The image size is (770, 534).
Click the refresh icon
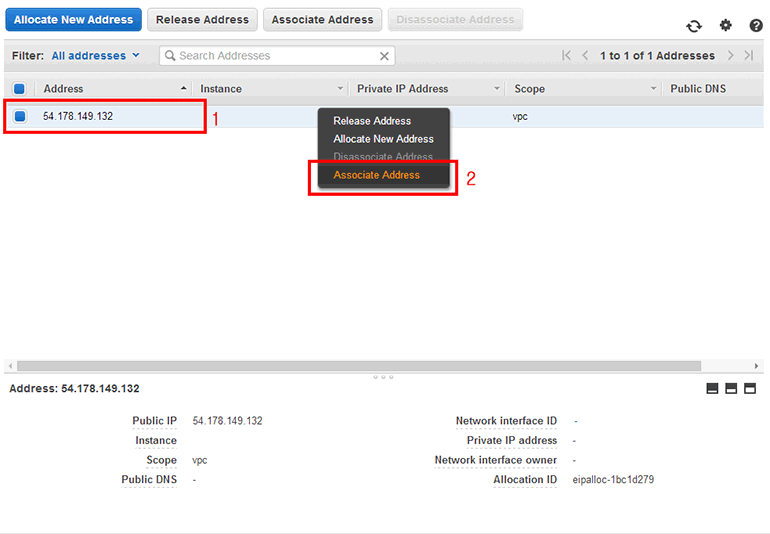(x=694, y=26)
